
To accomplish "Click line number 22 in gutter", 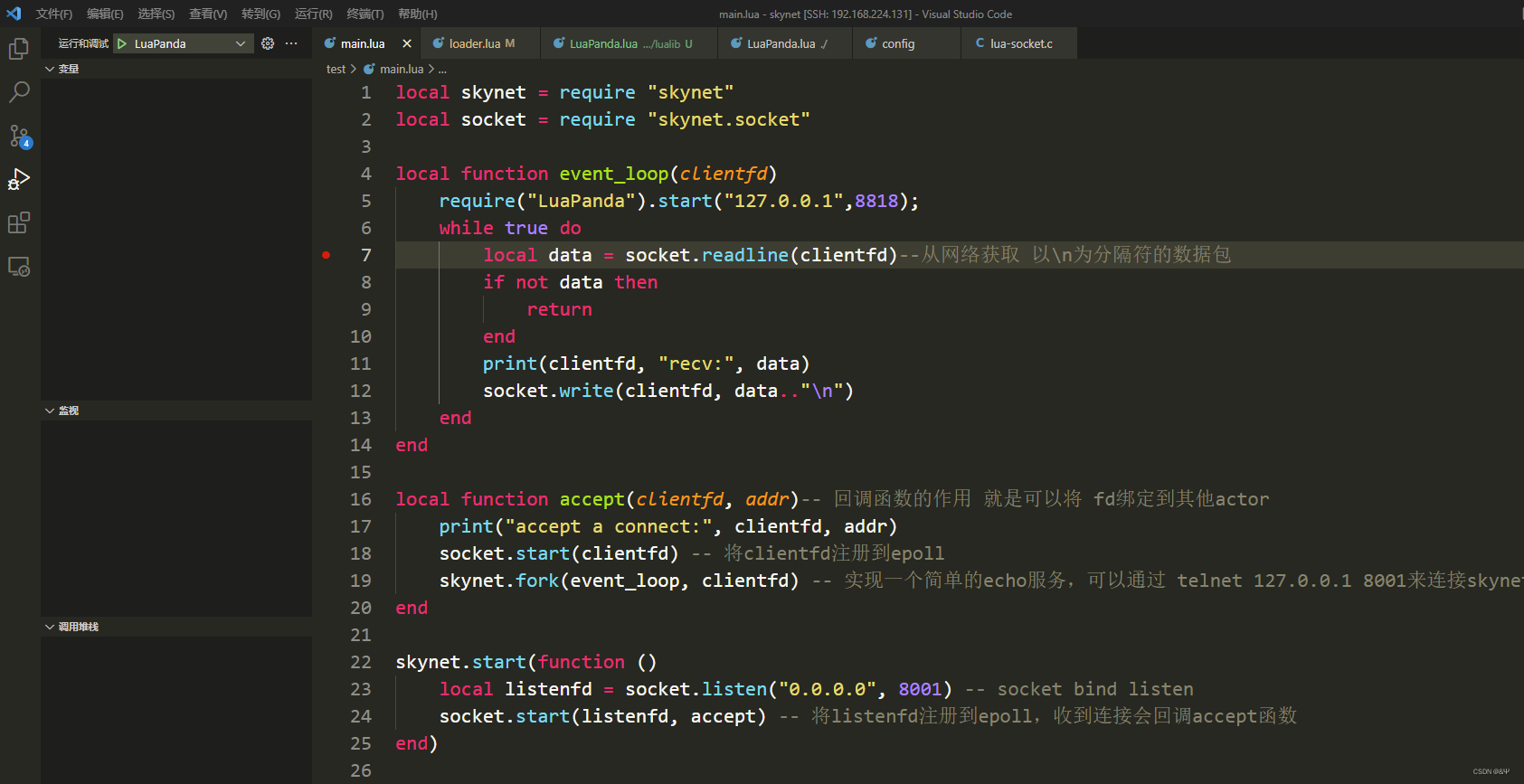I will pos(361,662).
